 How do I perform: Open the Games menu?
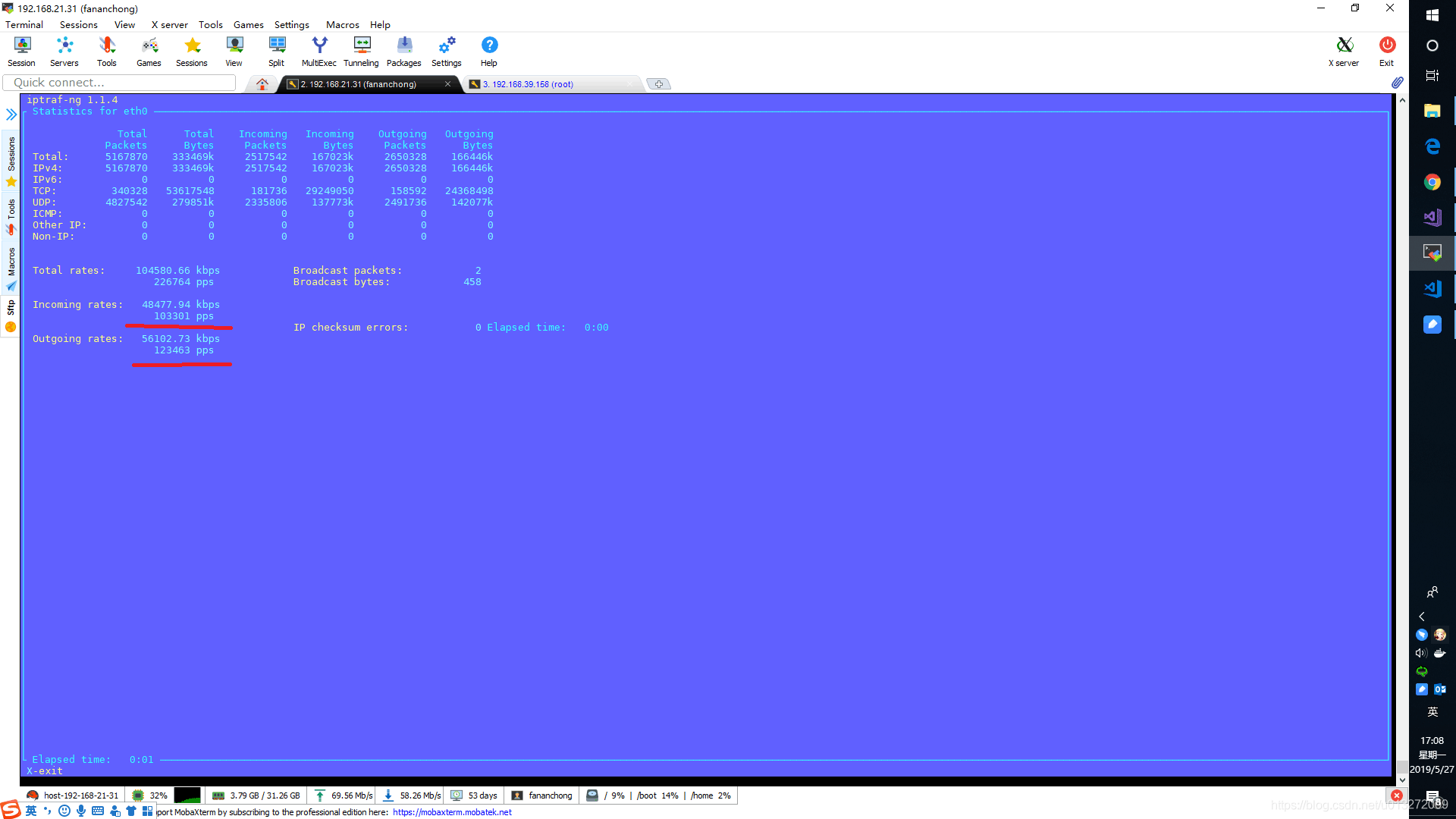(249, 25)
